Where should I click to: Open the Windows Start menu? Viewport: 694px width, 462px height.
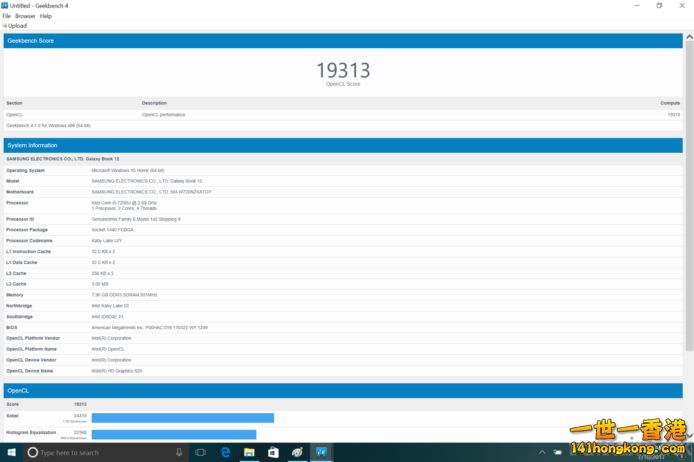(12, 452)
